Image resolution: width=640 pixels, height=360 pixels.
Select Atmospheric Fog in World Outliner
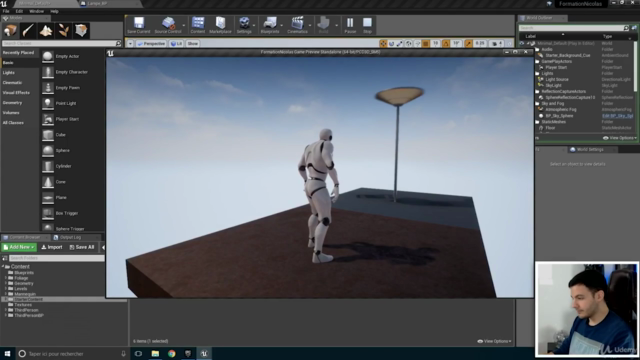tap(561, 110)
